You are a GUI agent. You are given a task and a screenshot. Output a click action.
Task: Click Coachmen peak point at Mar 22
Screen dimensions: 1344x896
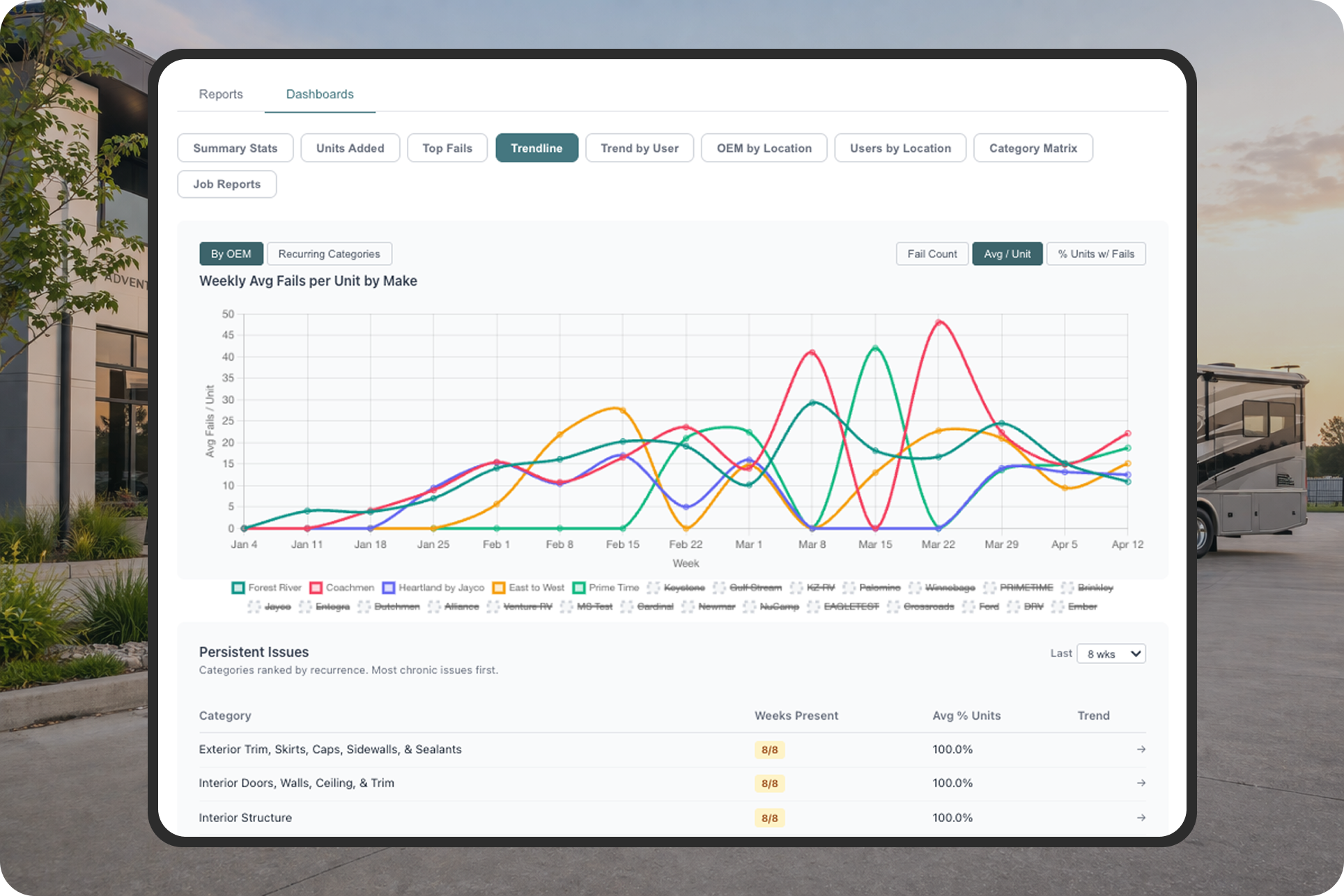(x=939, y=323)
